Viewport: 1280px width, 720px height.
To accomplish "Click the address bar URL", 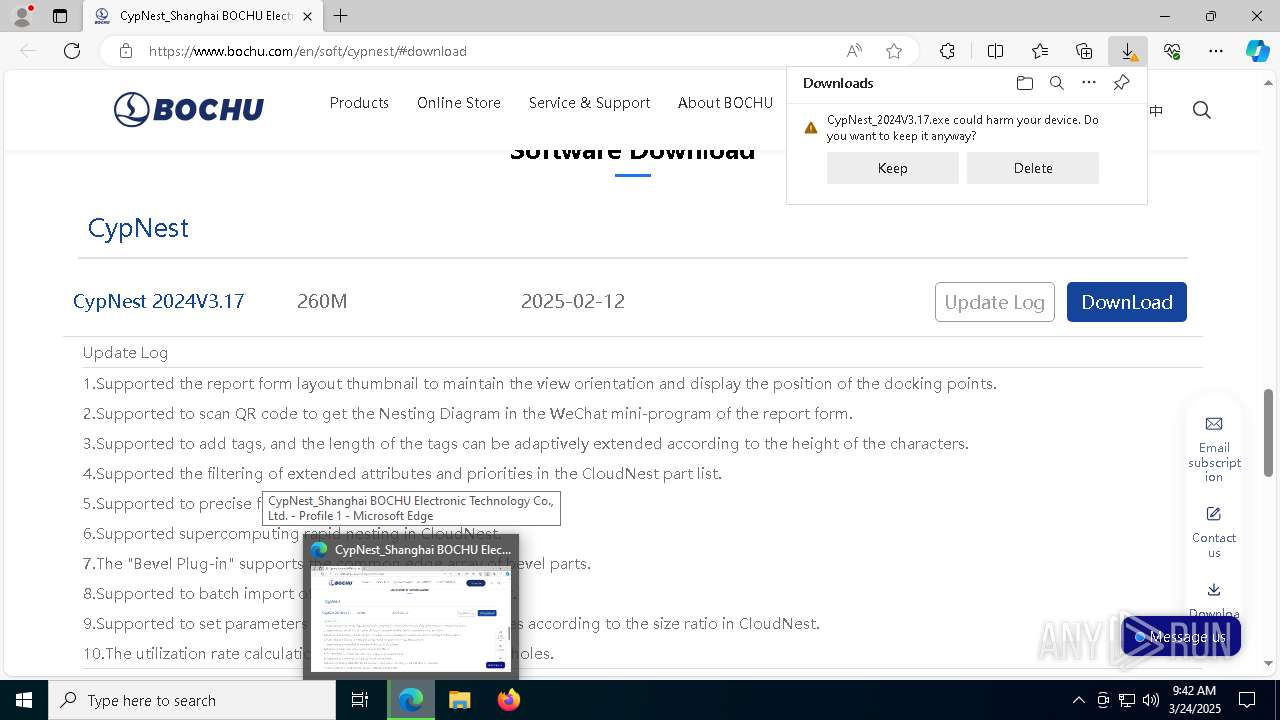I will tap(308, 51).
